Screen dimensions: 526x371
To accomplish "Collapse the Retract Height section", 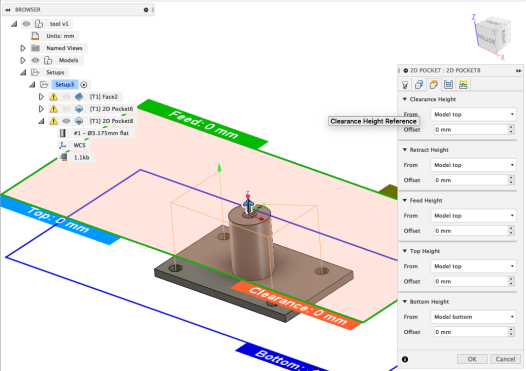I will 405,150.
